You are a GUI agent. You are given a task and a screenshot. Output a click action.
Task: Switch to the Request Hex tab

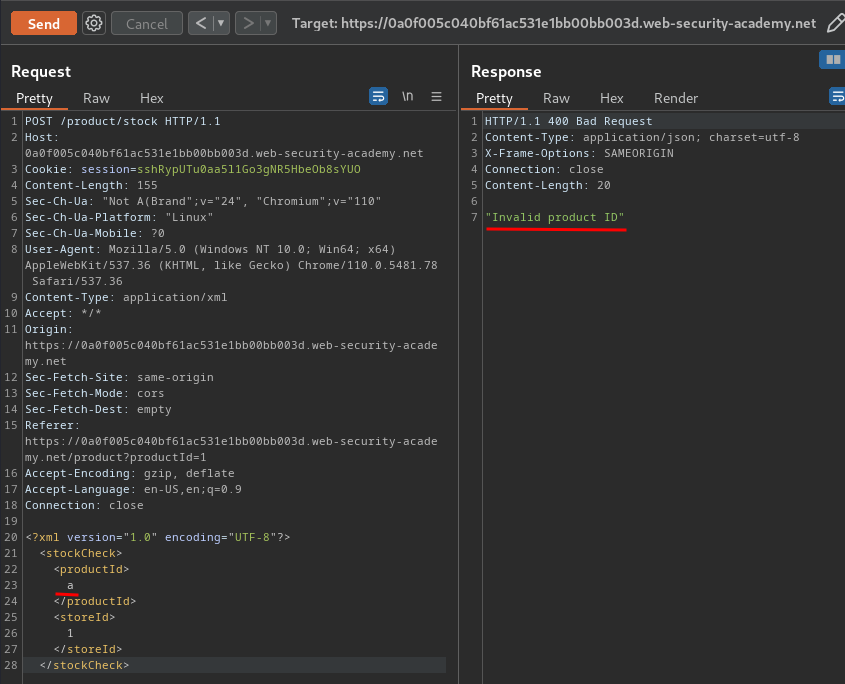click(151, 98)
